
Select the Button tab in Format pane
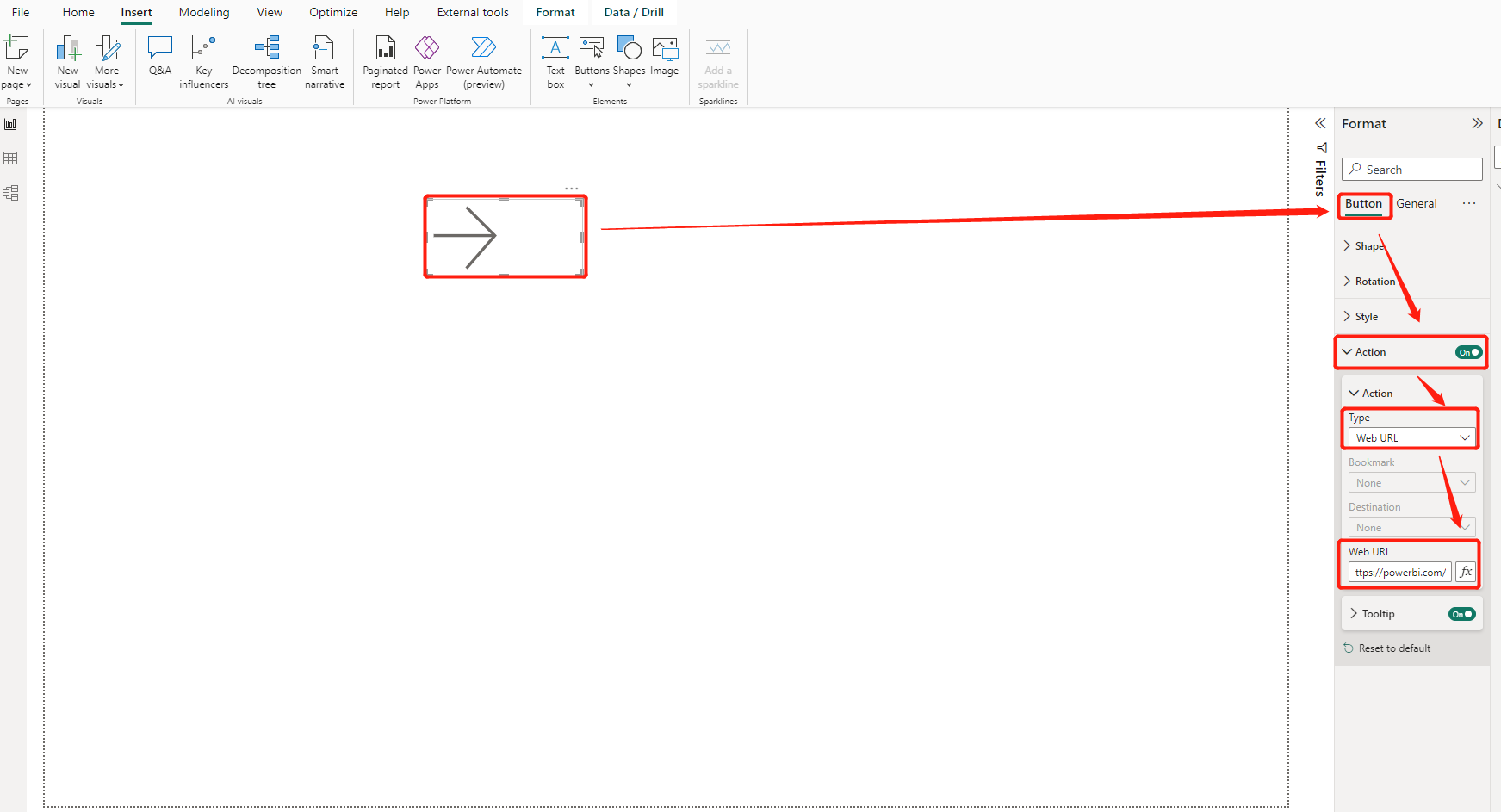(x=1363, y=204)
